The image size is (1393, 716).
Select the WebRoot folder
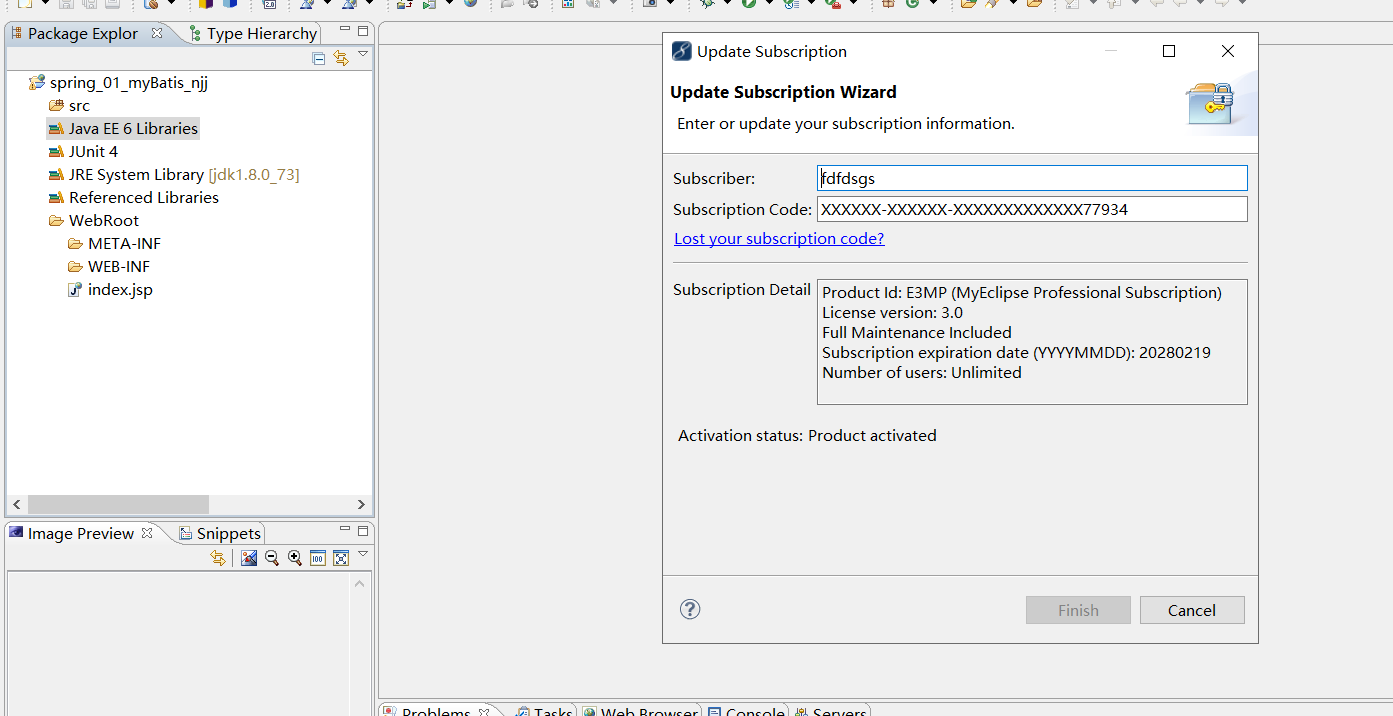(x=104, y=220)
